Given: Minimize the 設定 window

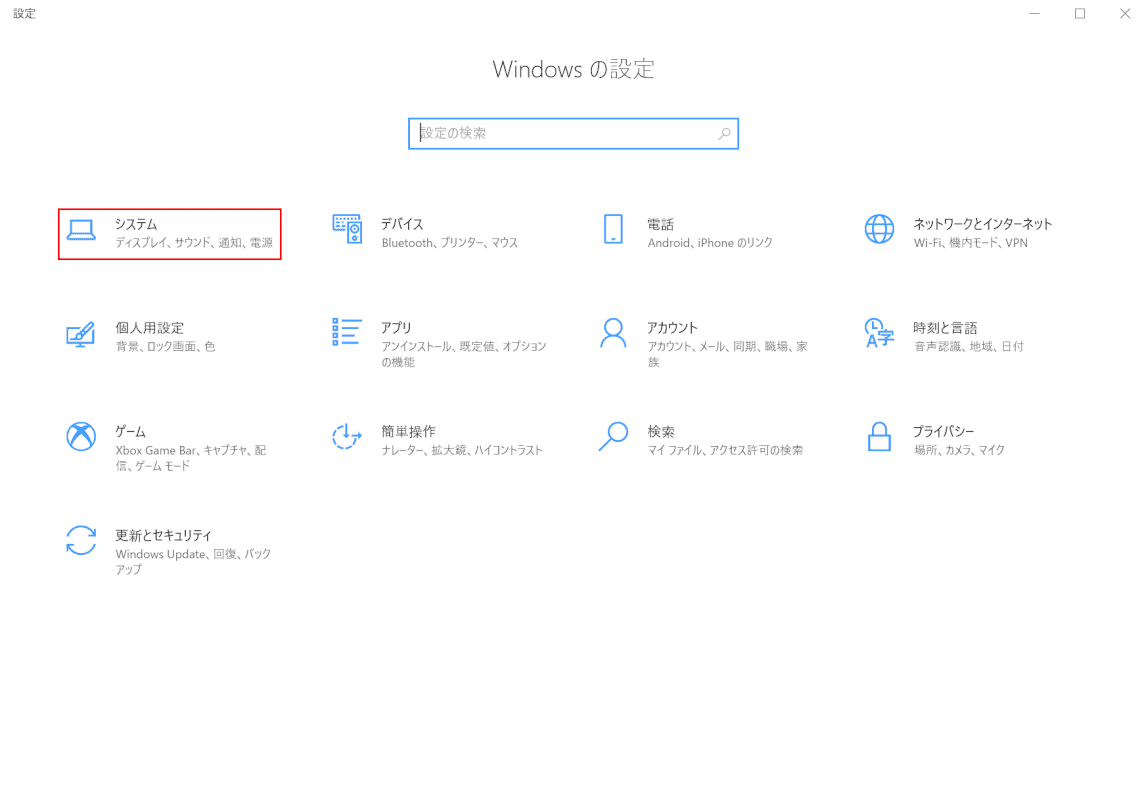Looking at the screenshot, I should coord(1034,13).
